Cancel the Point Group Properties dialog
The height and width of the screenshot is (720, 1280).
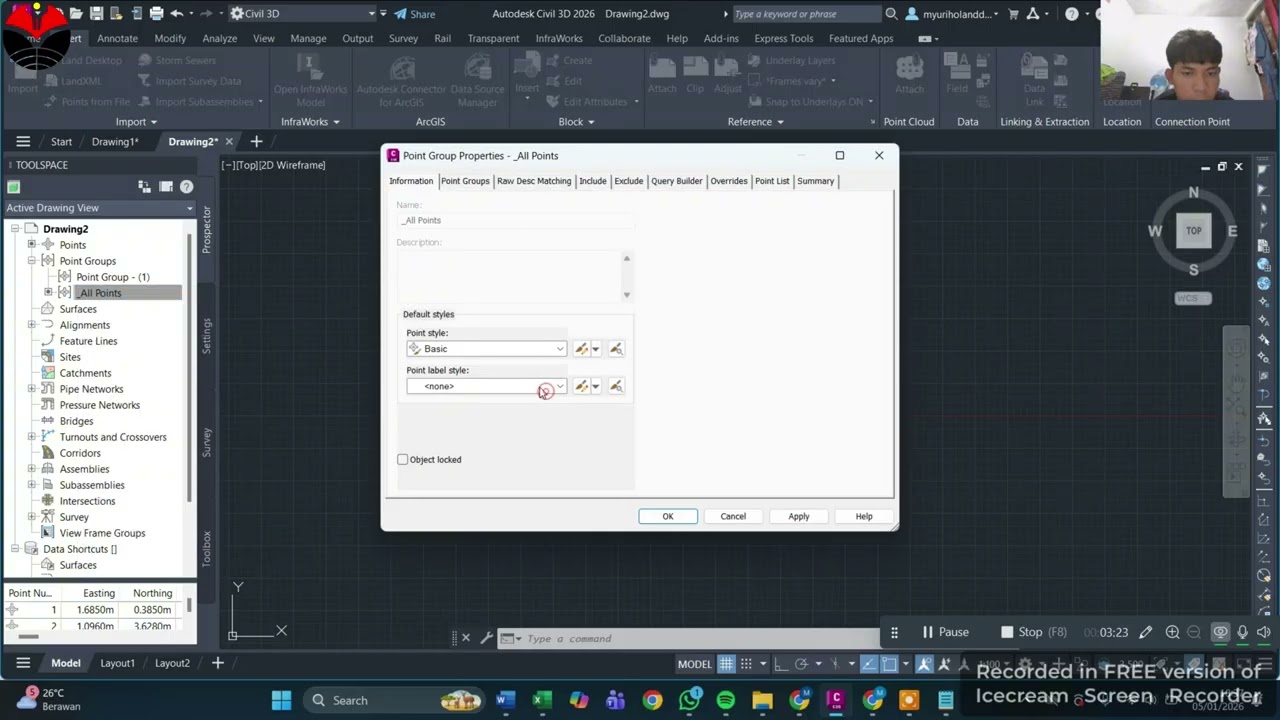click(733, 517)
